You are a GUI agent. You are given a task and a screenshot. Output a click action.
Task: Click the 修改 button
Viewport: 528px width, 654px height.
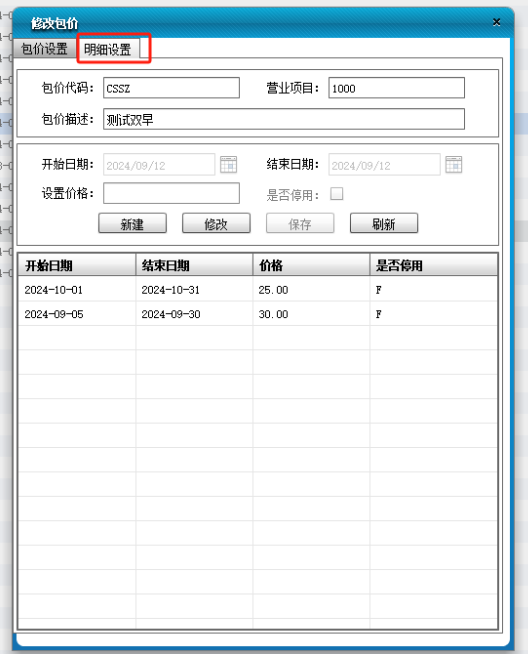point(216,224)
